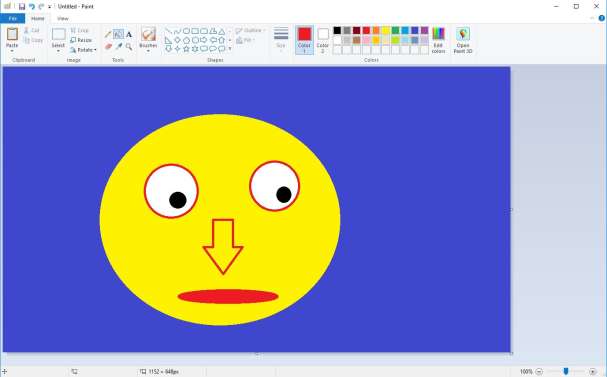
Task: Choose the Rounded rectangle shape
Action: click(x=204, y=31)
